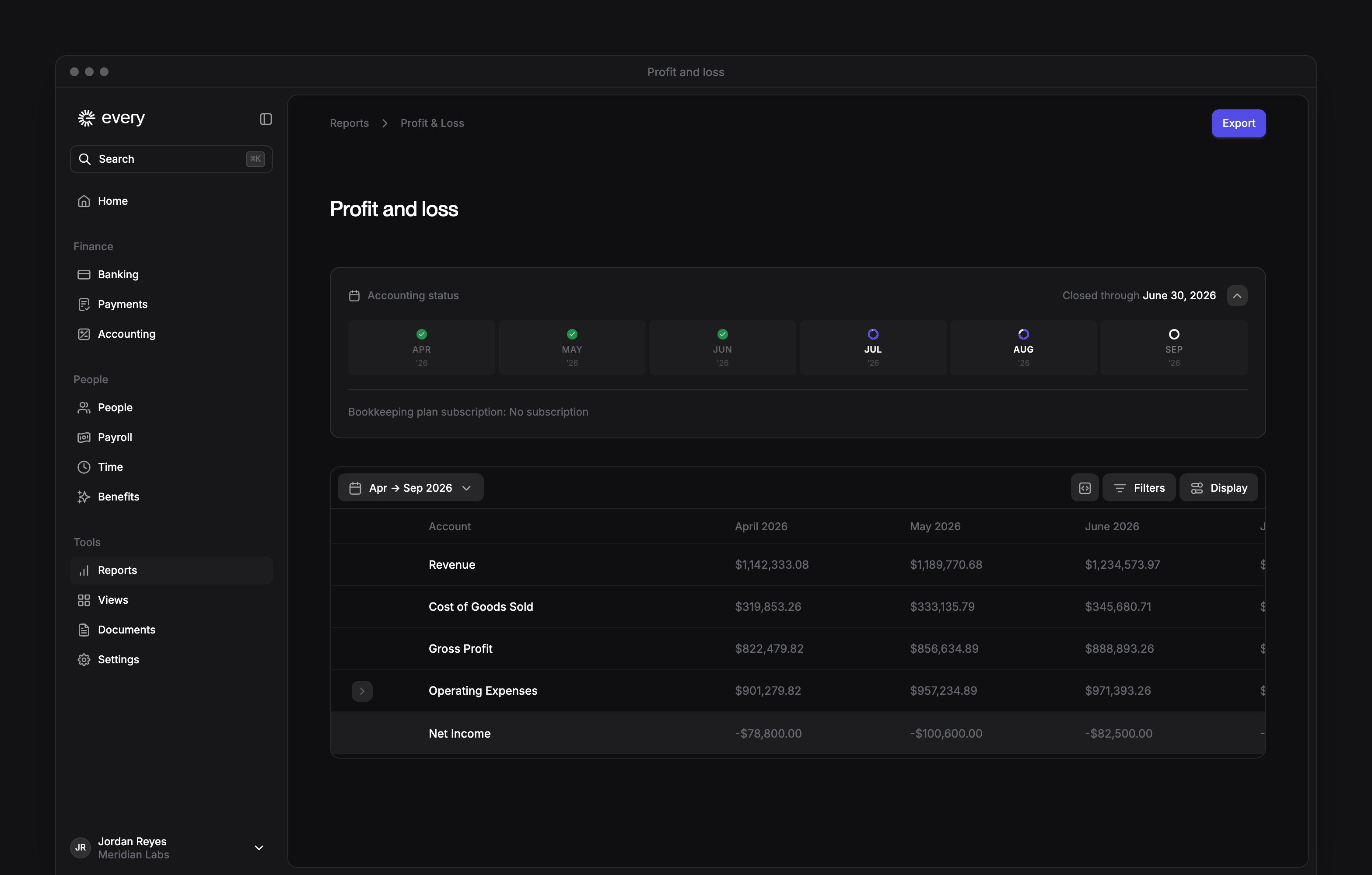Click the Benefits sparkle icon
This screenshot has width=1372, height=875.
(84, 497)
